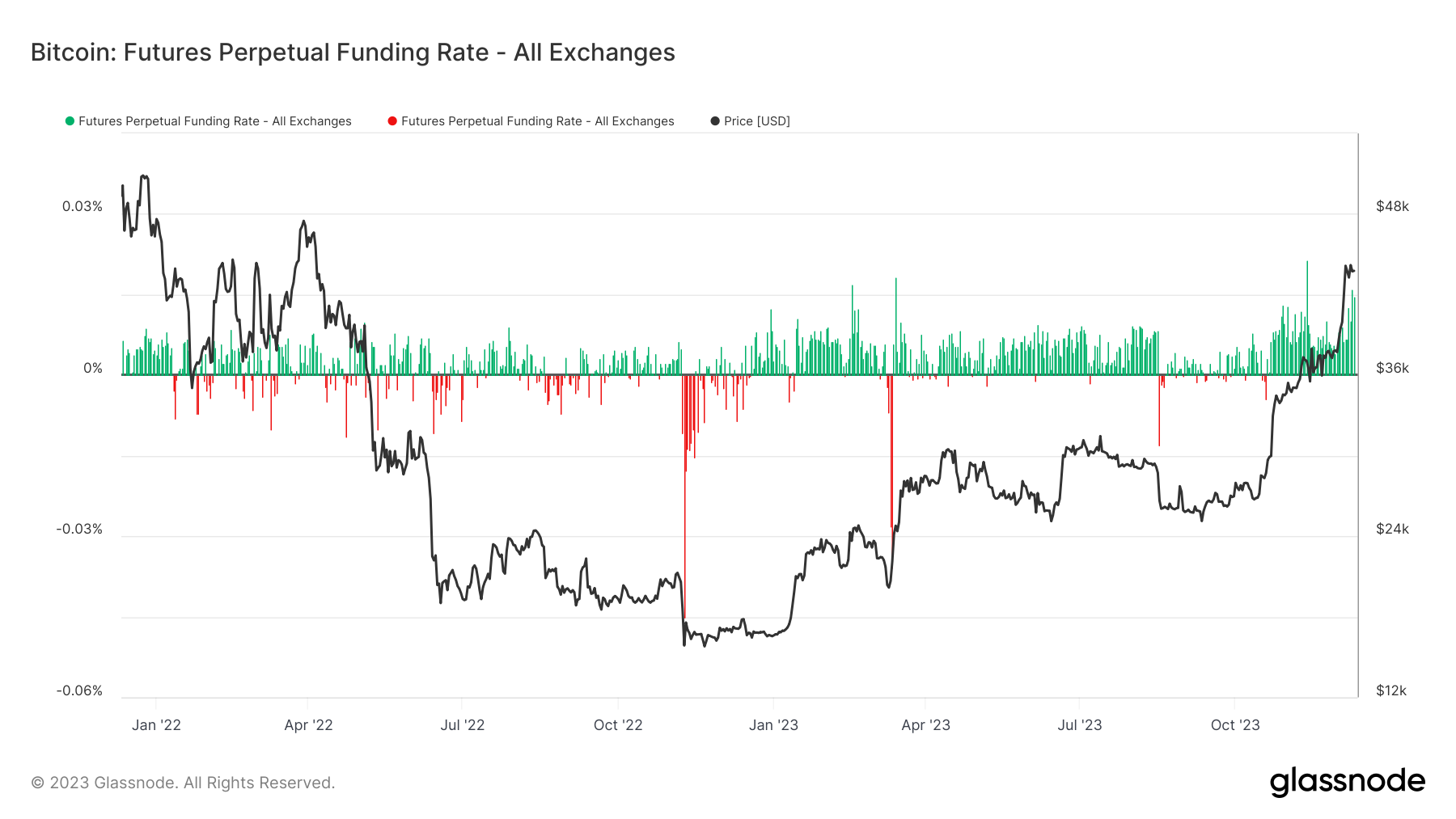Click the $12k price axis label
Screen dimensions: 1456x819
tap(1391, 690)
